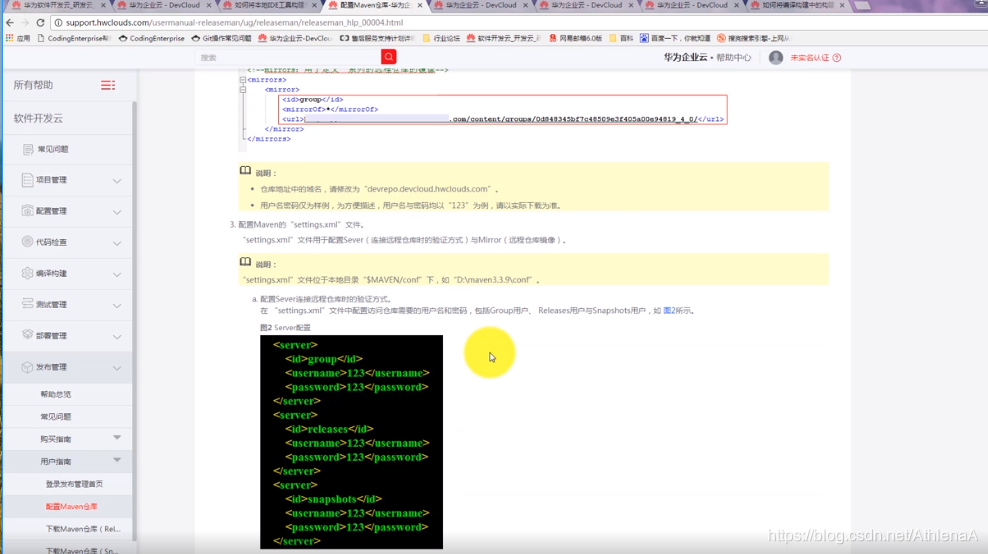Image resolution: width=988 pixels, height=554 pixels.
Task: Collapse the 发布管理 chevron
Action: pos(117,367)
